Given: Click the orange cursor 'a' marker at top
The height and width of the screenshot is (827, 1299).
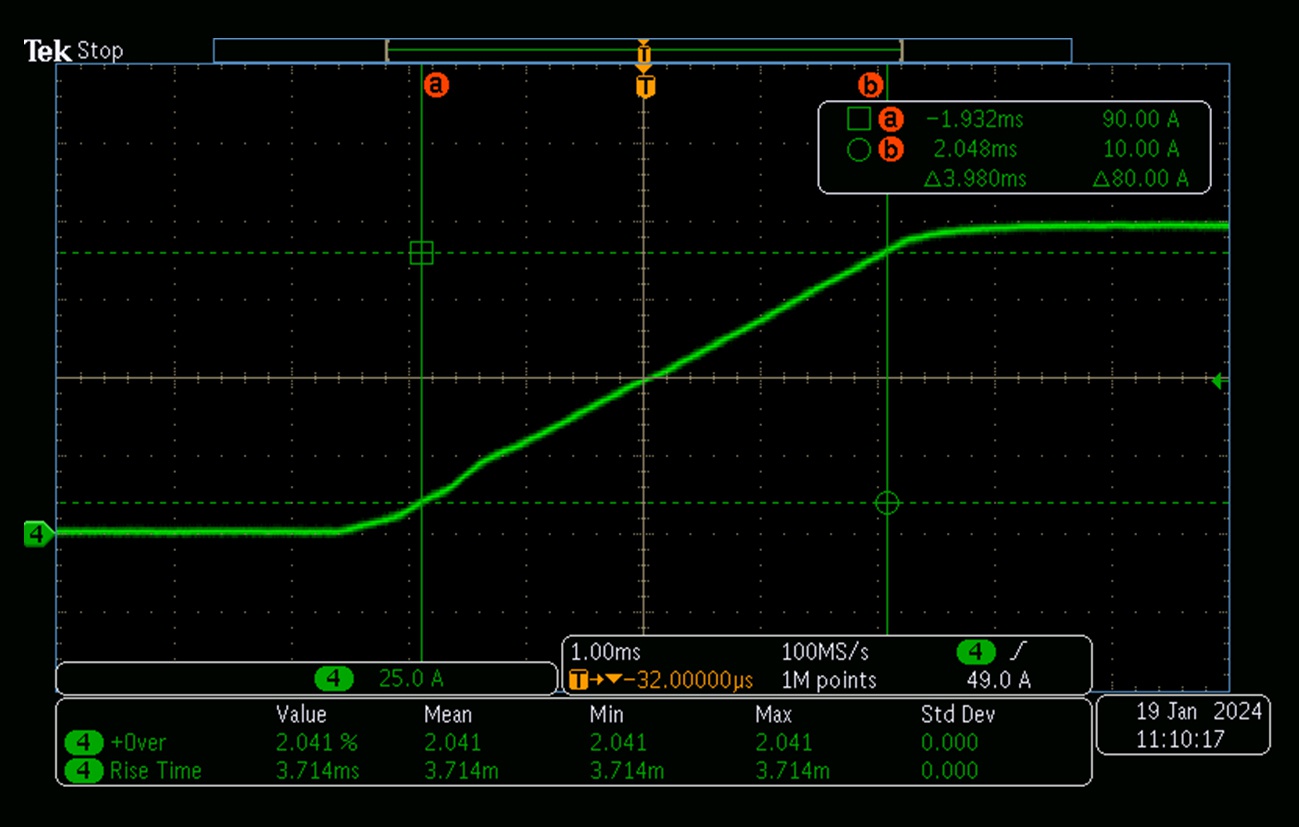Looking at the screenshot, I should pyautogui.click(x=436, y=85).
